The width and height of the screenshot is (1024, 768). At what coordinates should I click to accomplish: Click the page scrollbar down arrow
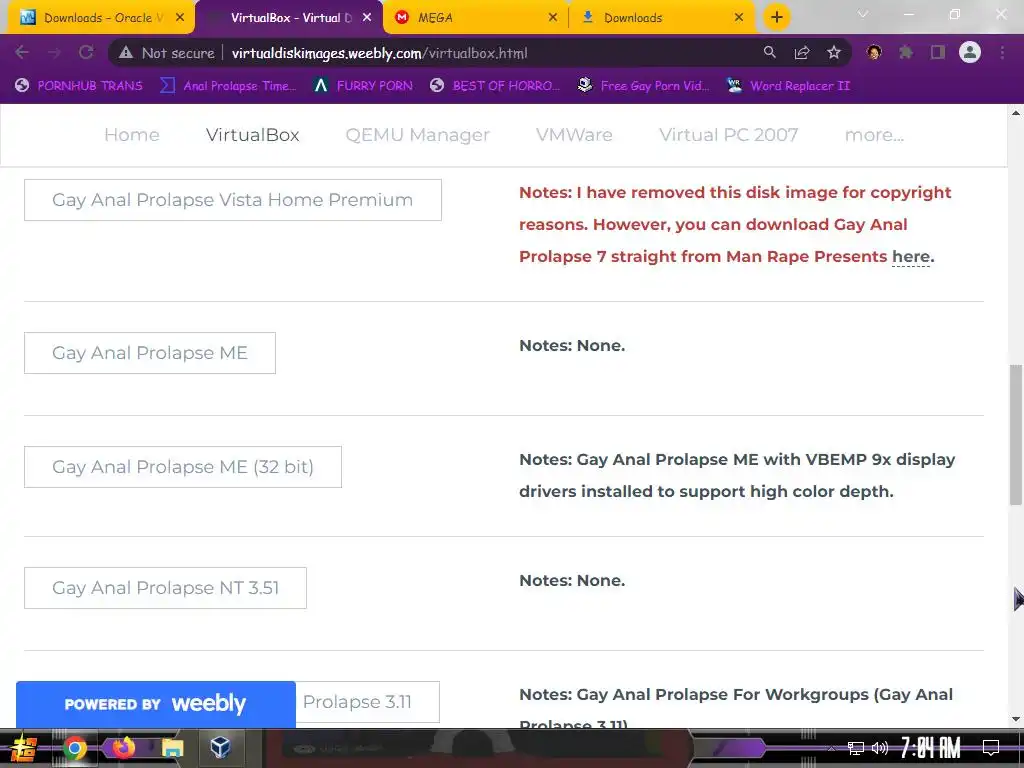(x=1016, y=719)
